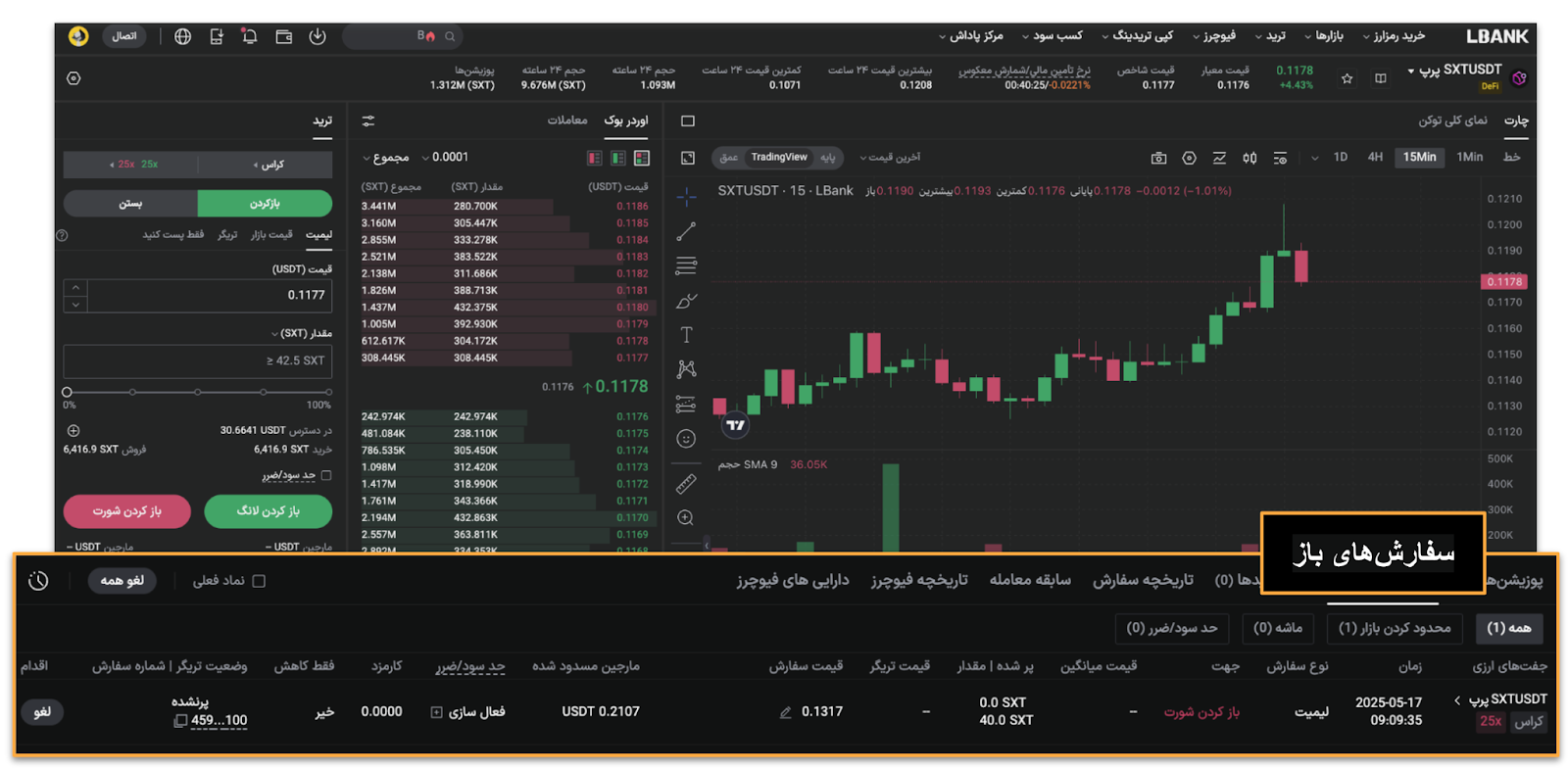Open order book filter settings icon
Image resolution: width=1568 pixels, height=769 pixels.
click(x=368, y=120)
